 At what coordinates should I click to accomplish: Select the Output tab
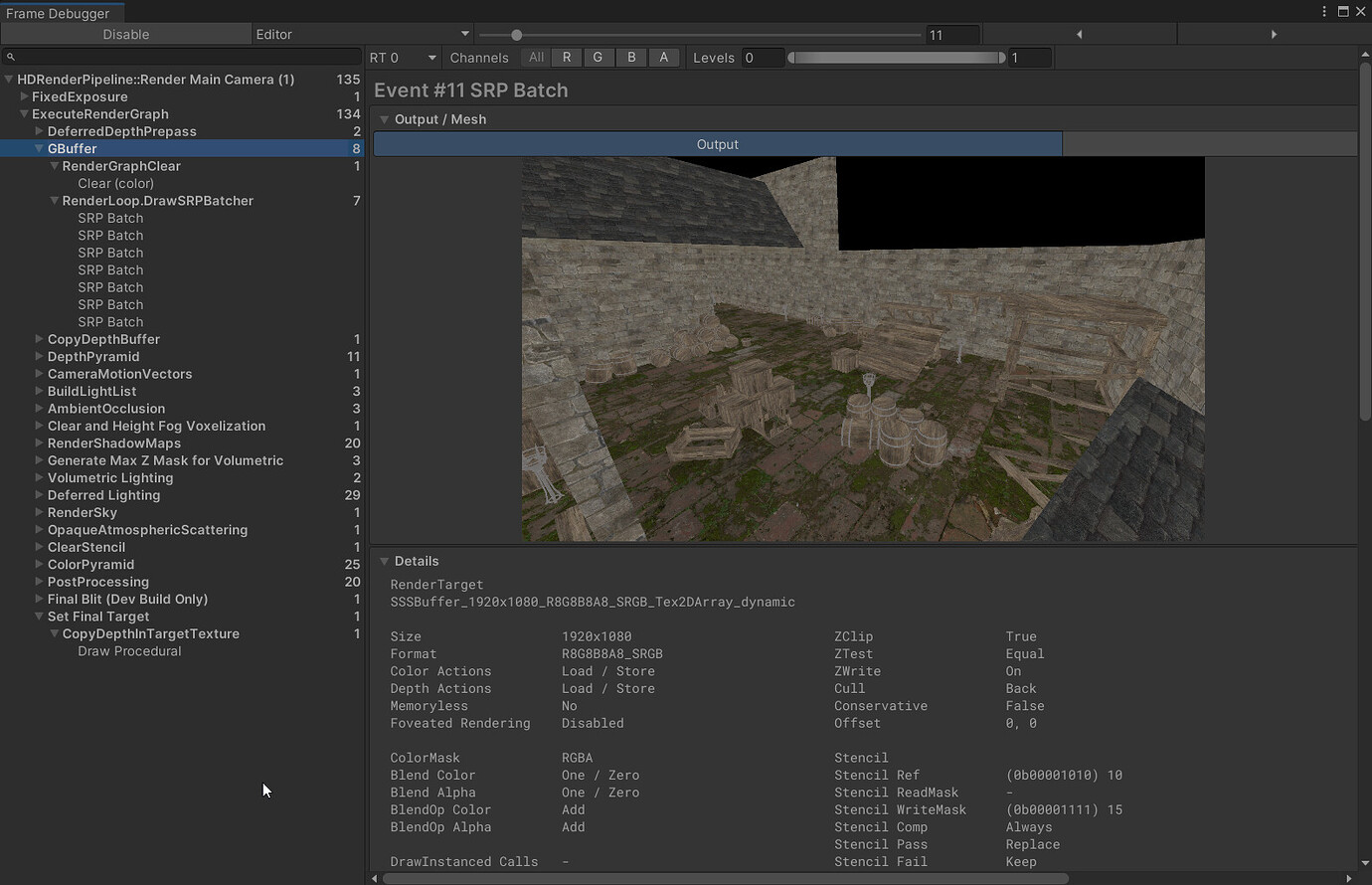(717, 144)
